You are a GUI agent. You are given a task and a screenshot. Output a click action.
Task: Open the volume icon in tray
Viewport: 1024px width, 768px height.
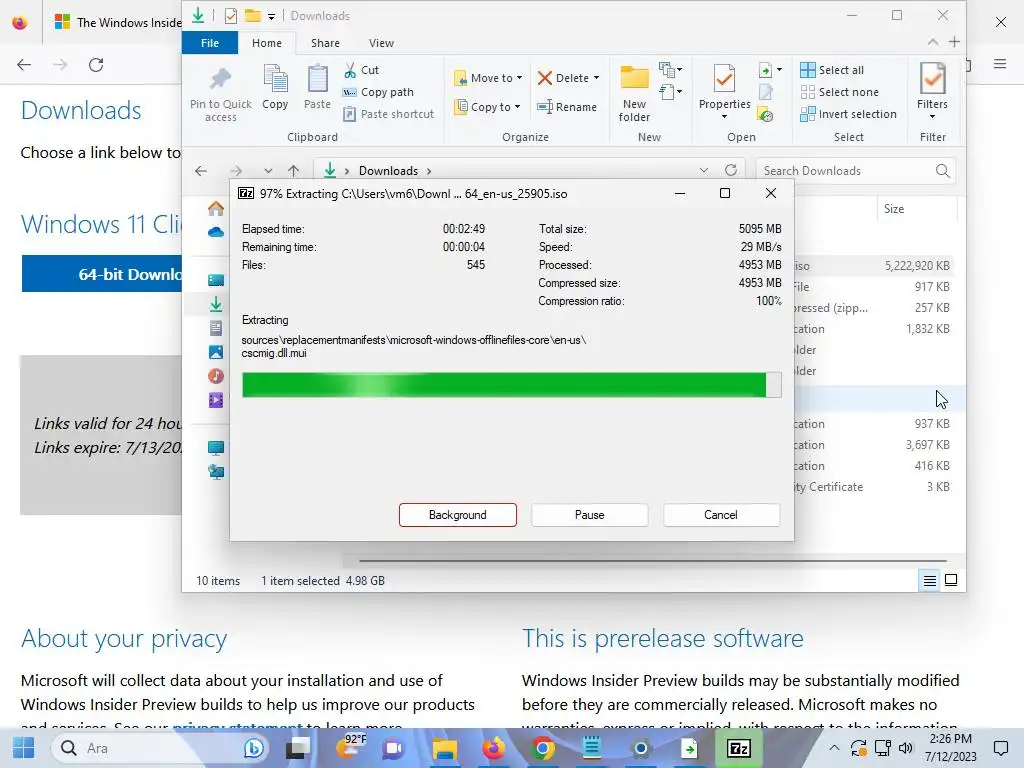[x=905, y=748]
